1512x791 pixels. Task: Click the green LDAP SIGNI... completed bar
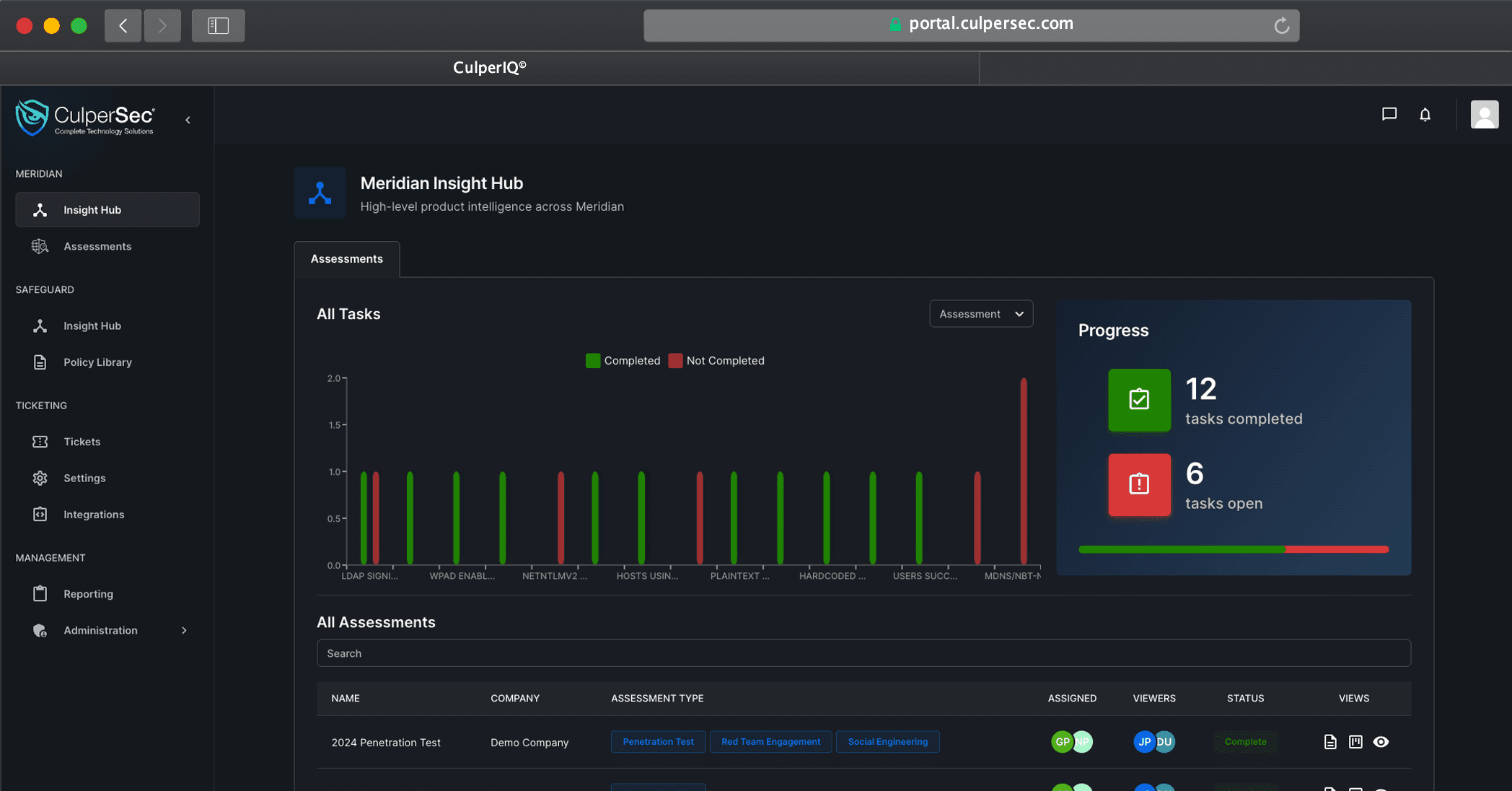point(364,518)
